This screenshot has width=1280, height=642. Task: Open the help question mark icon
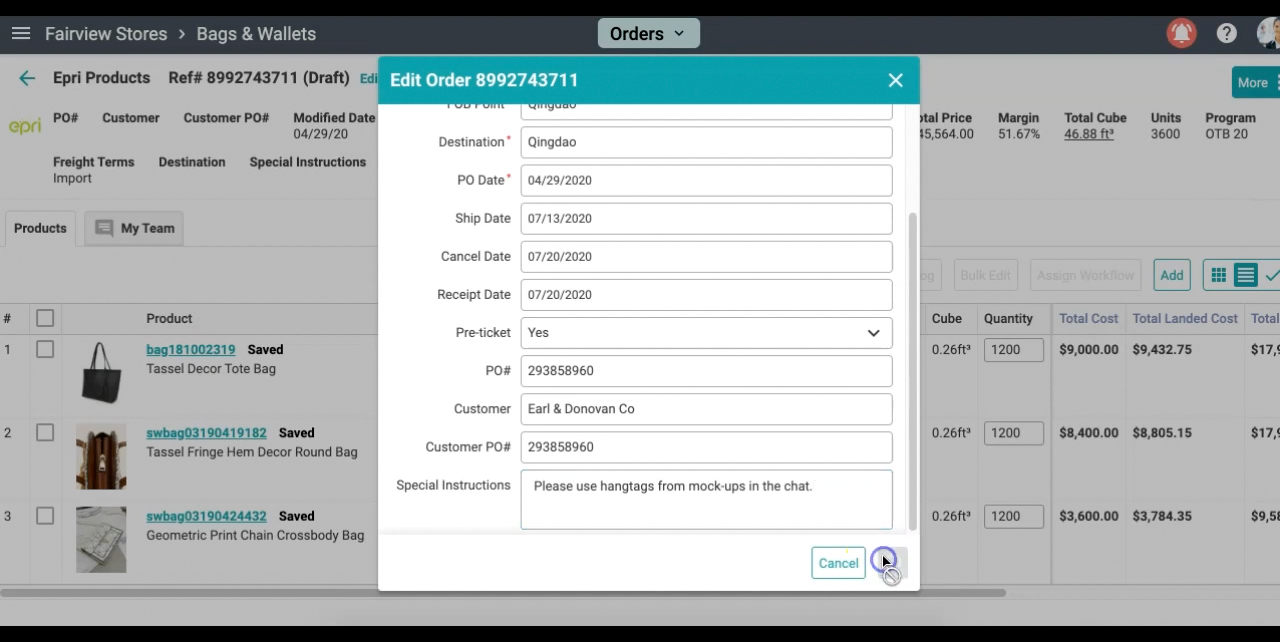1227,34
